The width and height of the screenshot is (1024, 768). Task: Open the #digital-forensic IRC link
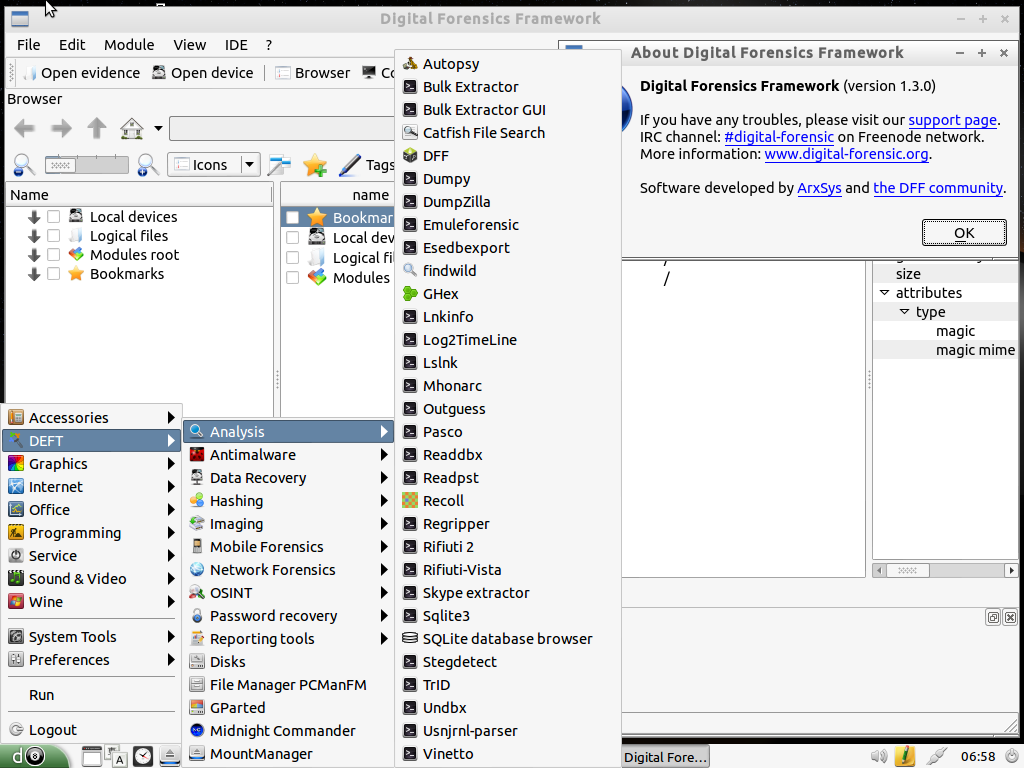778,137
